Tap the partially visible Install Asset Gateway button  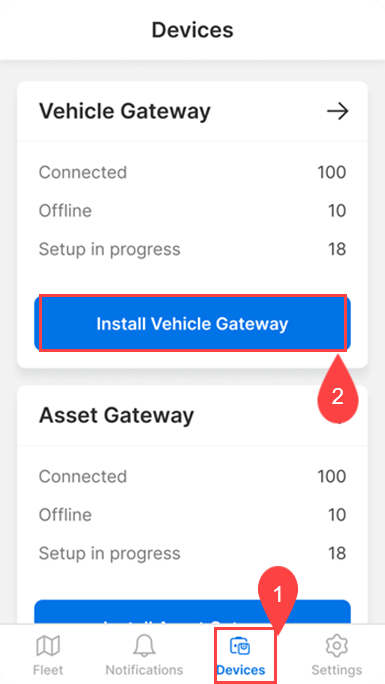click(x=192, y=612)
